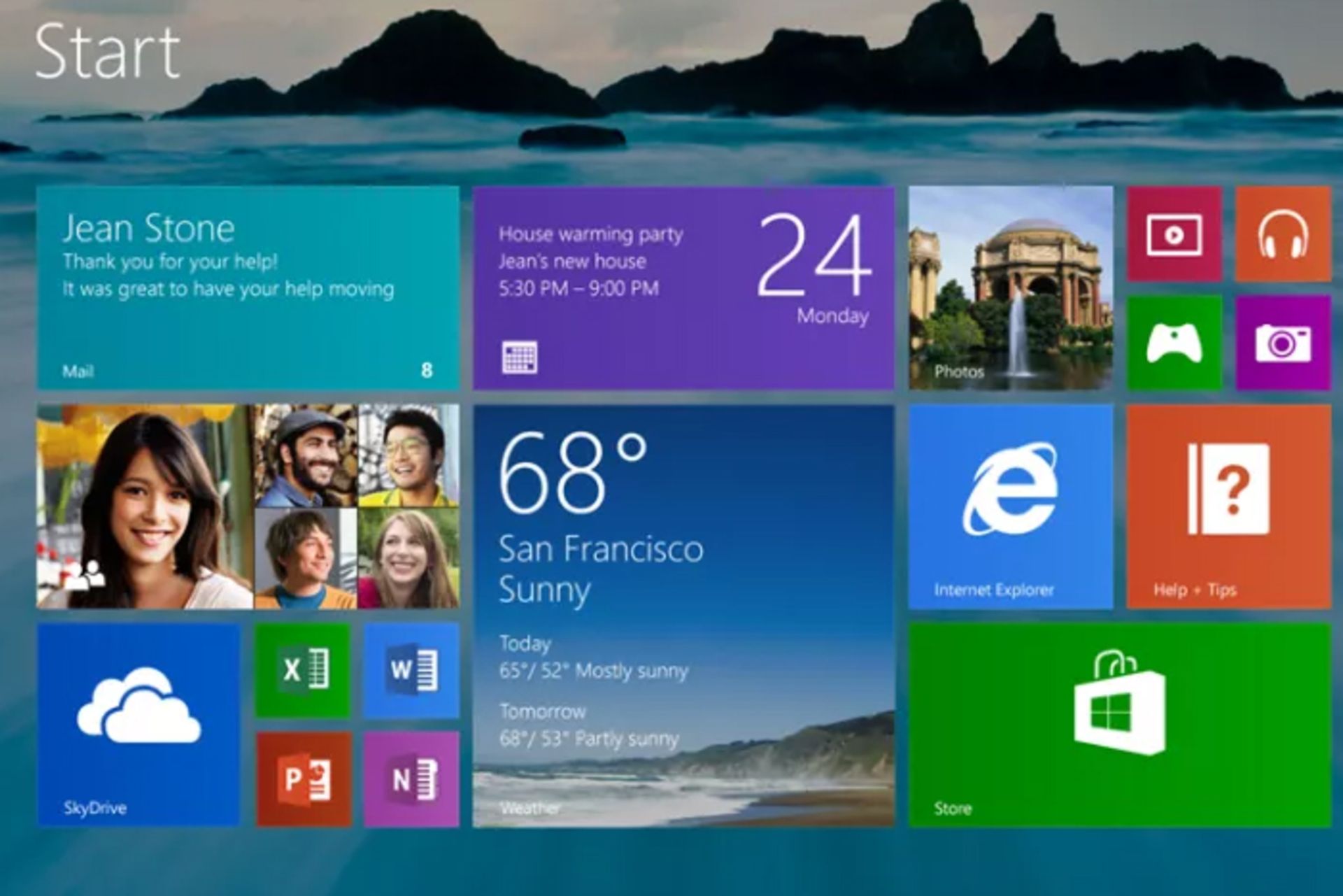Open the large woman's contact photo

pyautogui.click(x=145, y=506)
